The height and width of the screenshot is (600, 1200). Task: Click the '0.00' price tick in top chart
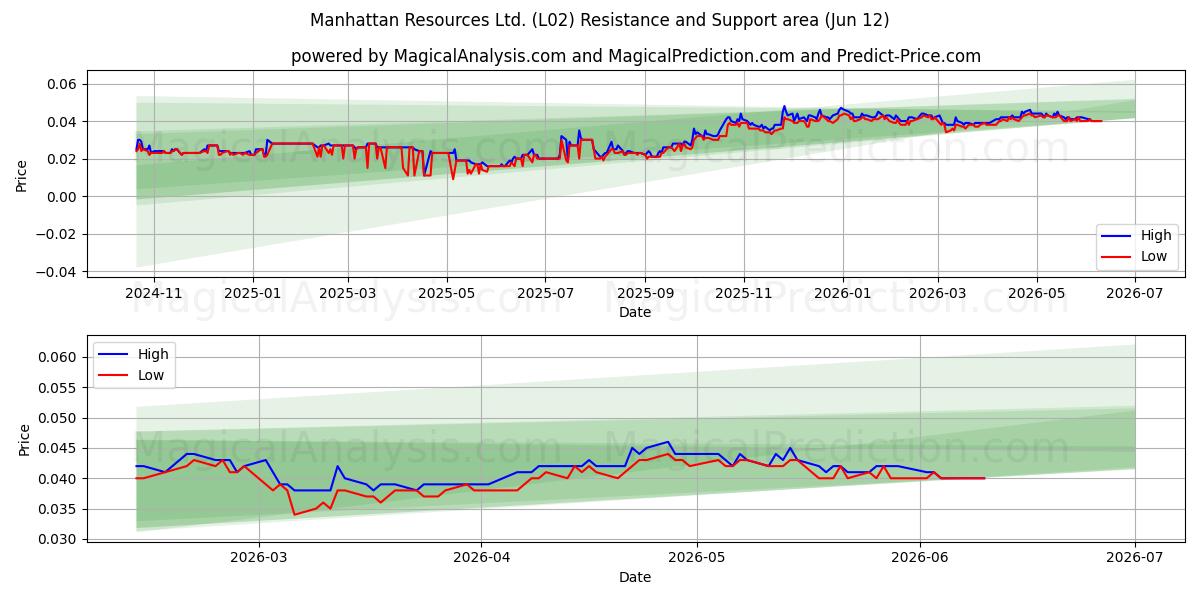click(x=64, y=197)
